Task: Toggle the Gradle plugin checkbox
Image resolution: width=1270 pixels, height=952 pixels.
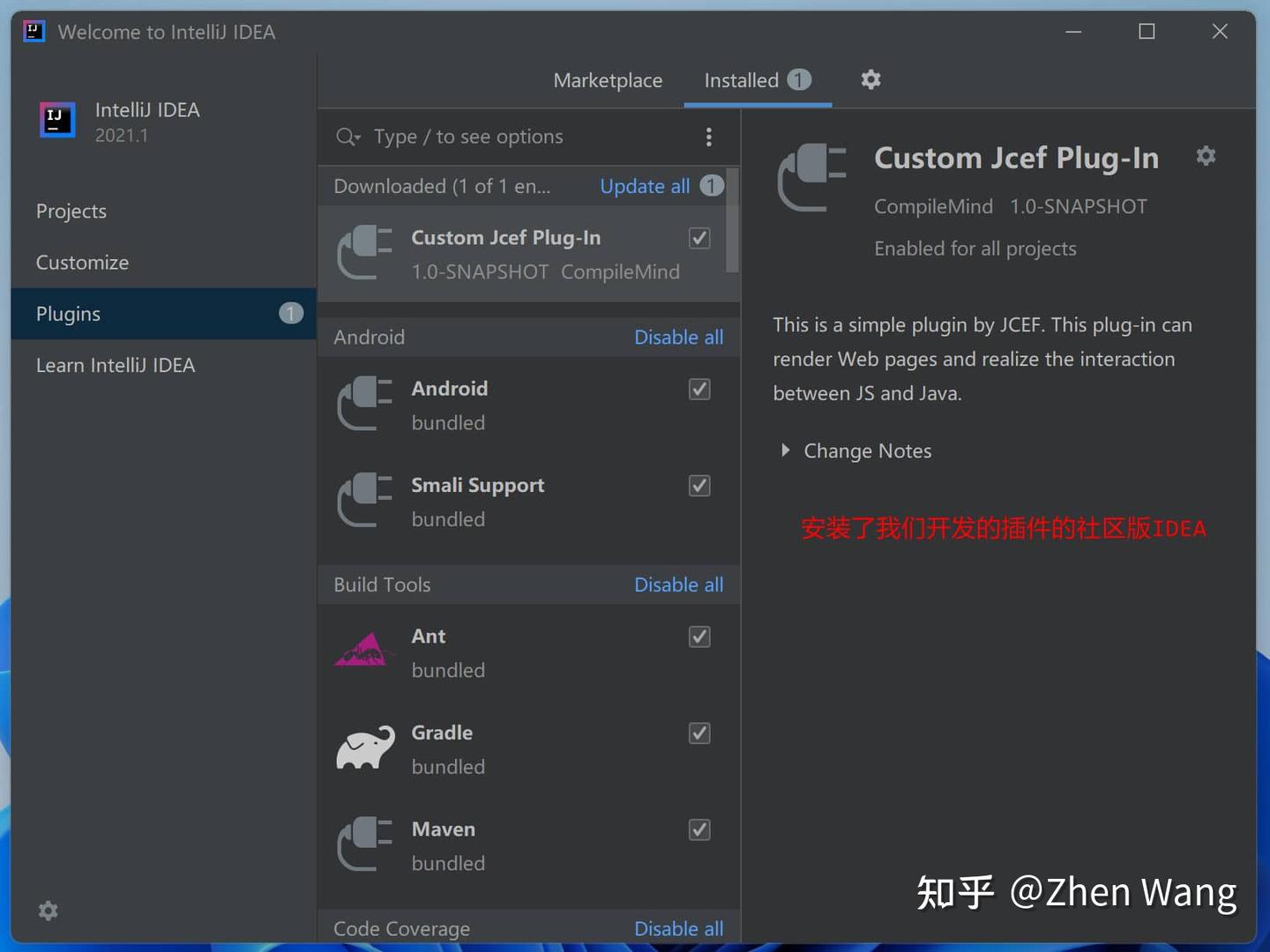Action: [699, 733]
